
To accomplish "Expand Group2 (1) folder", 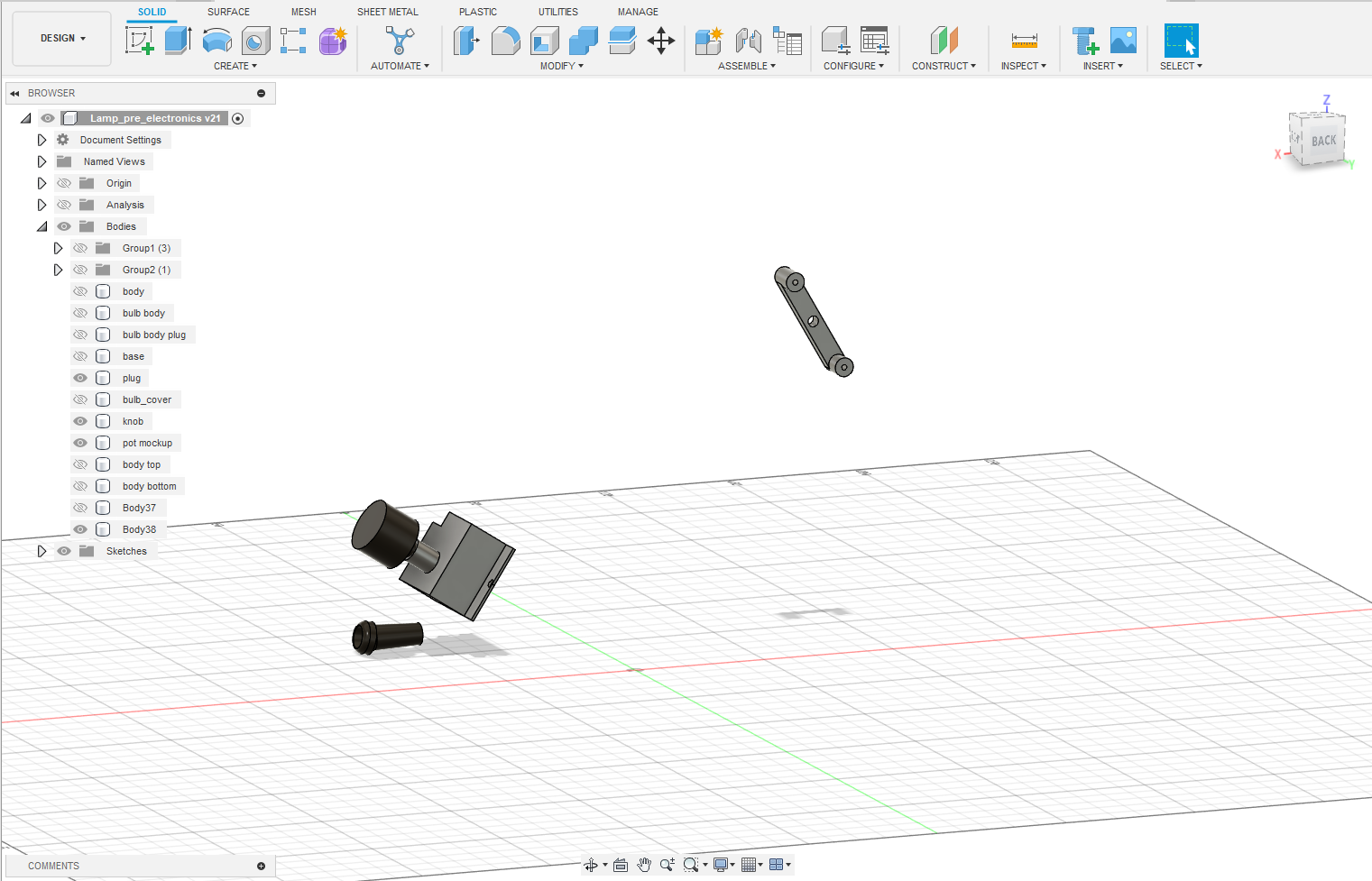I will 58,270.
